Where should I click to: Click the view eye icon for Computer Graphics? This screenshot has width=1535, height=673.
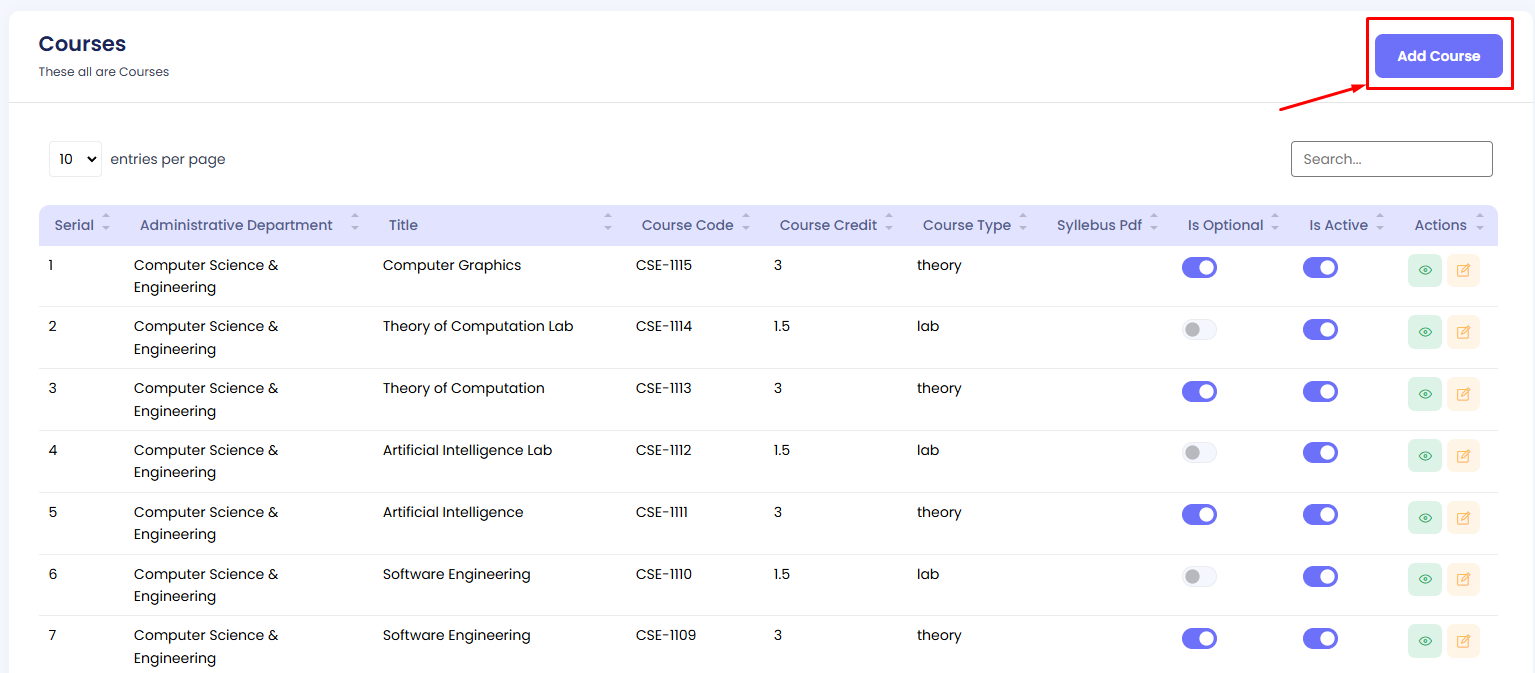point(1424,270)
